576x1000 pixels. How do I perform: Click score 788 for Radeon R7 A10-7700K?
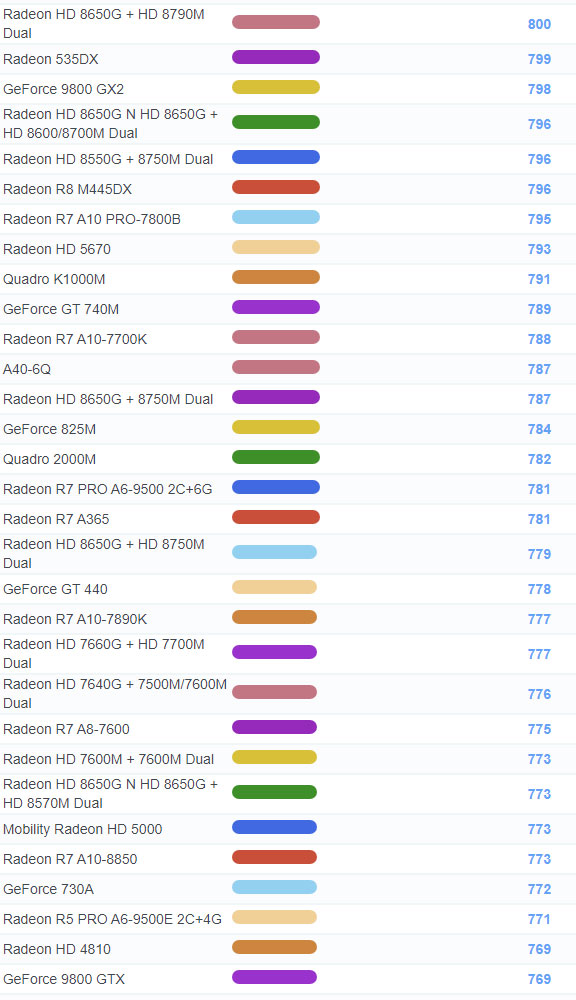coord(539,339)
